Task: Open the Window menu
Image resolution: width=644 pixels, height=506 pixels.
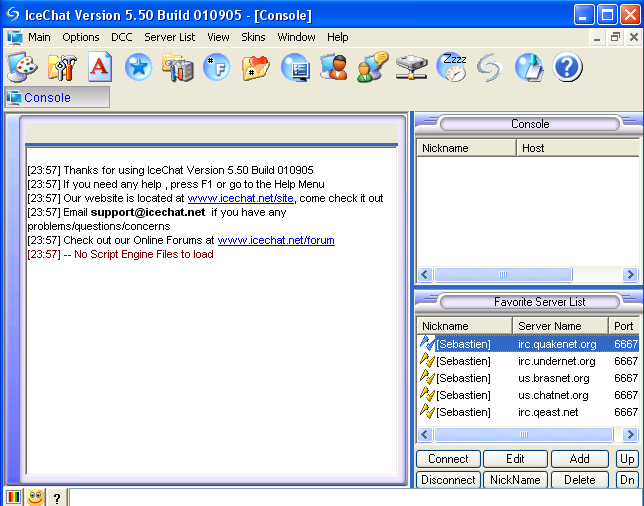Action: 296,37
